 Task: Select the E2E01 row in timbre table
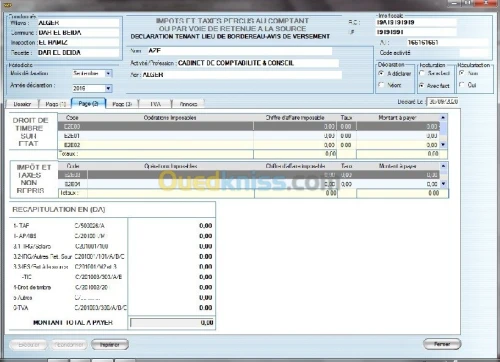(249, 136)
